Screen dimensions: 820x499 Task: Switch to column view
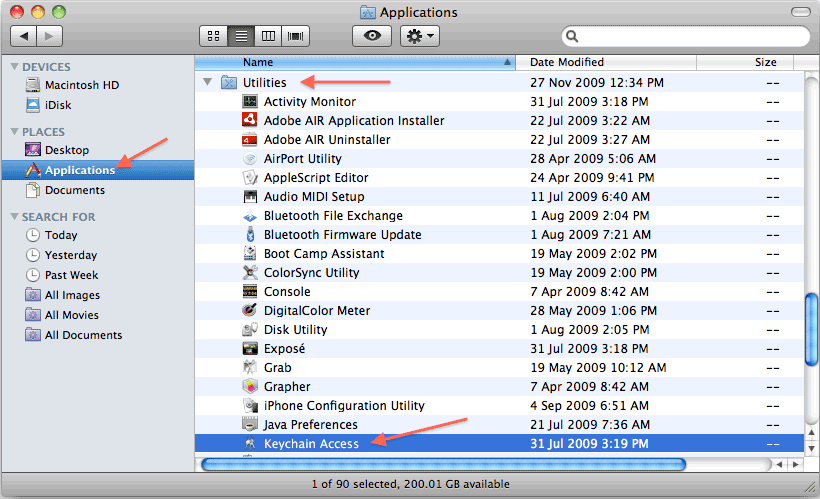pyautogui.click(x=268, y=36)
